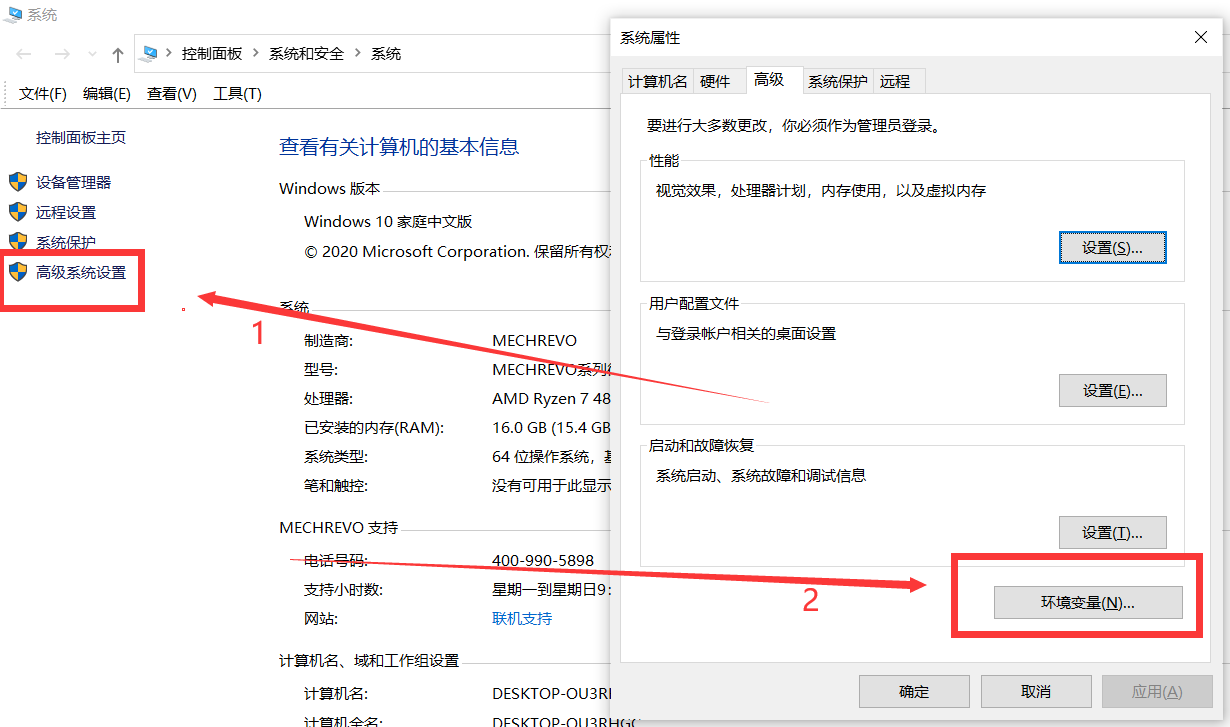Click shield icon beside 设备管理器
The image size is (1230, 727).
click(18, 182)
